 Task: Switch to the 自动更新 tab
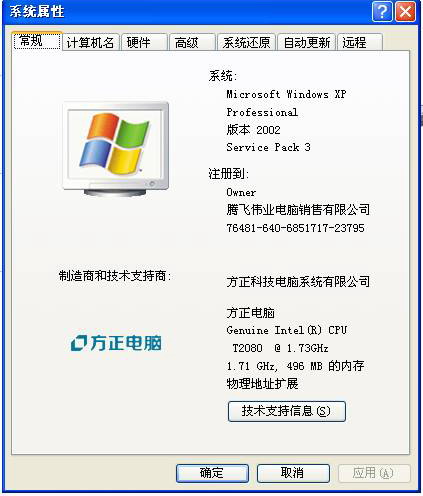307,42
